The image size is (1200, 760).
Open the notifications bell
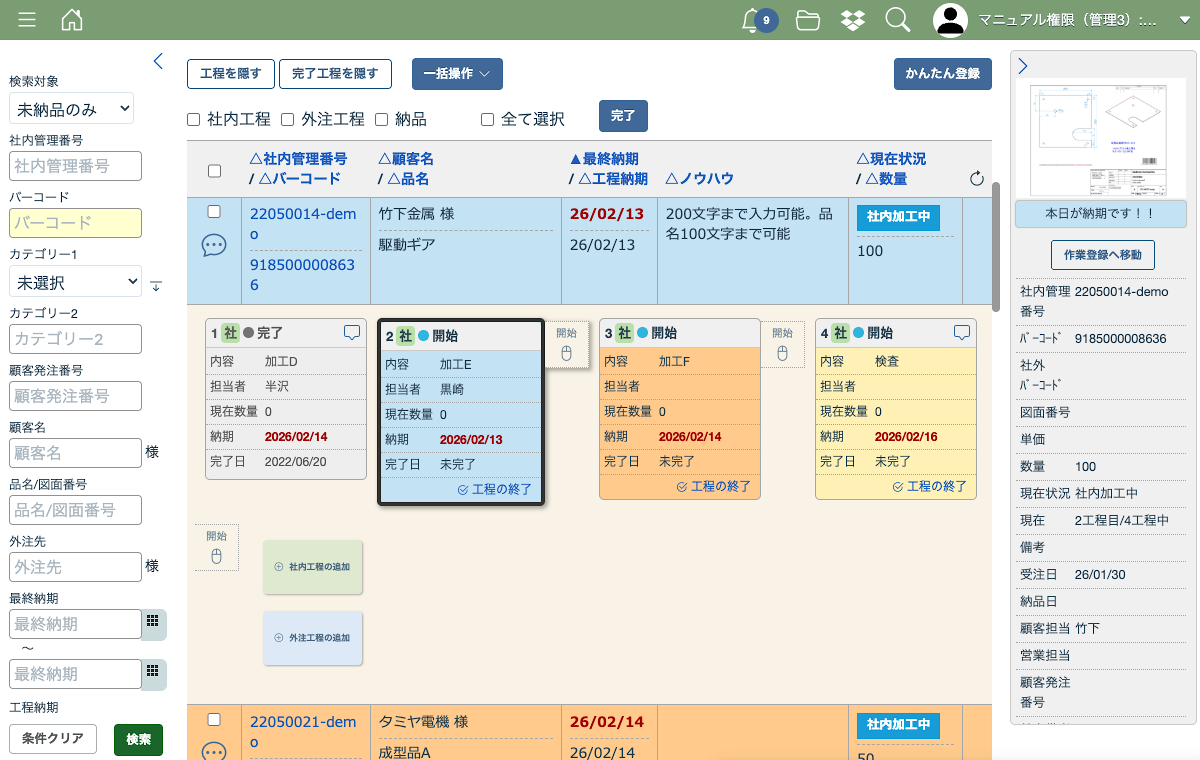752,20
